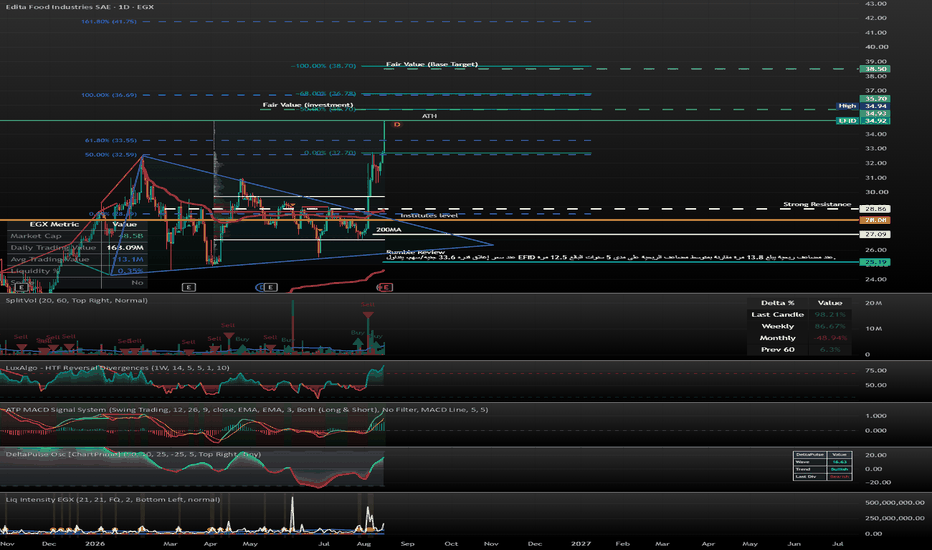Click the Oct label on time axis

[x=451, y=543]
